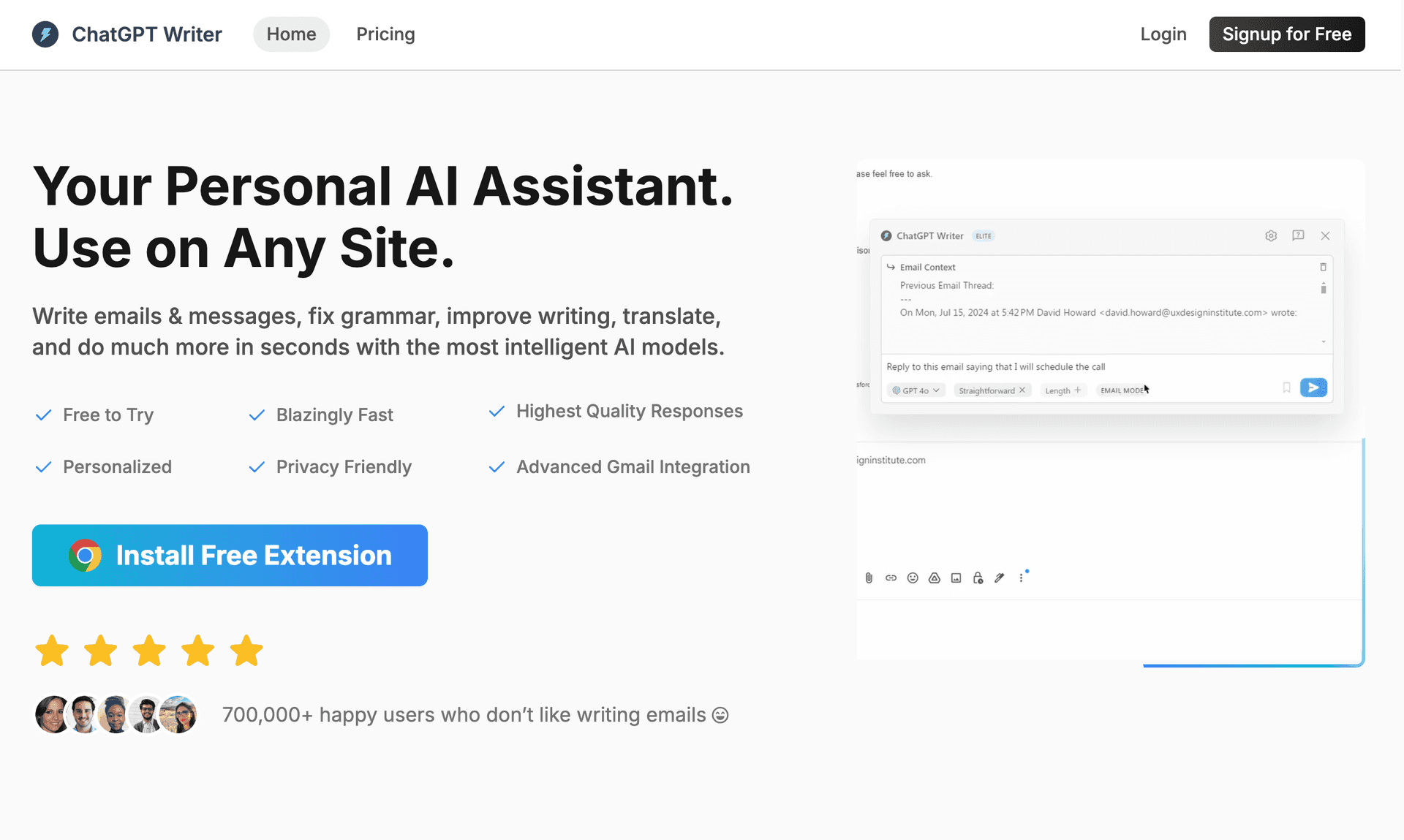Viewport: 1404px width, 840px height.
Task: Click the 'Write emails & messages' description paragraph
Action: [378, 331]
